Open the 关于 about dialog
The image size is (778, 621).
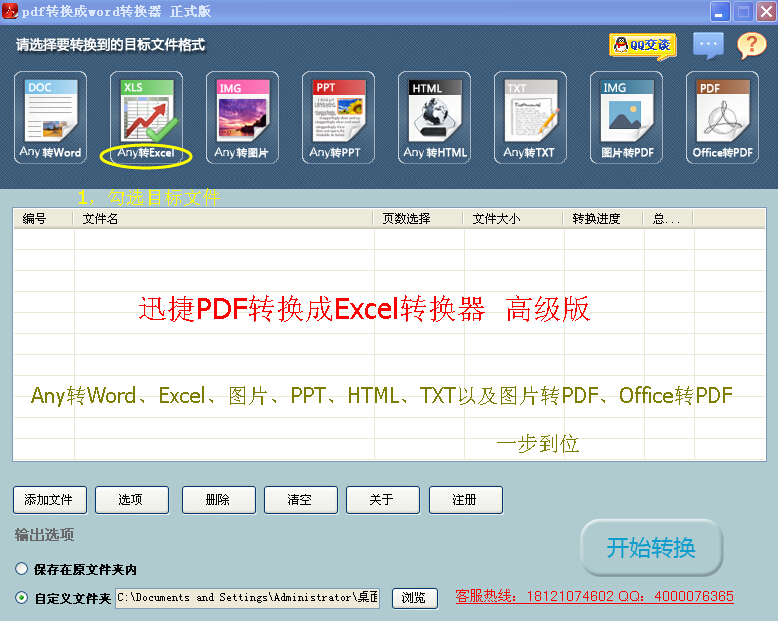coord(383,499)
